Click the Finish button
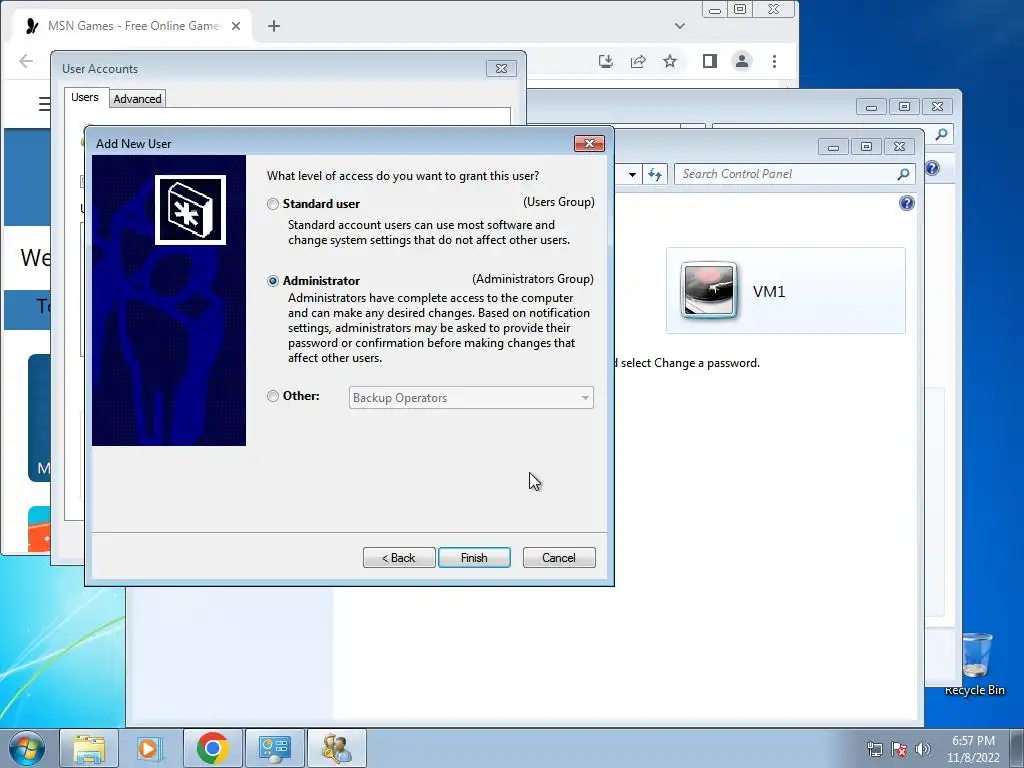1024x768 pixels. point(474,558)
